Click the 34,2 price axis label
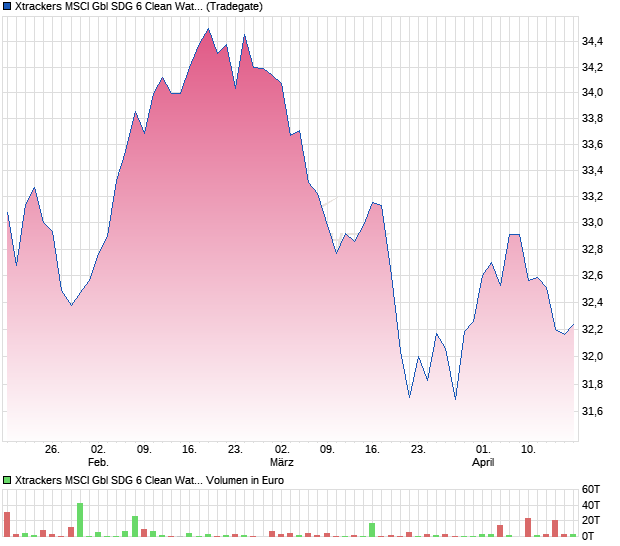 point(592,67)
